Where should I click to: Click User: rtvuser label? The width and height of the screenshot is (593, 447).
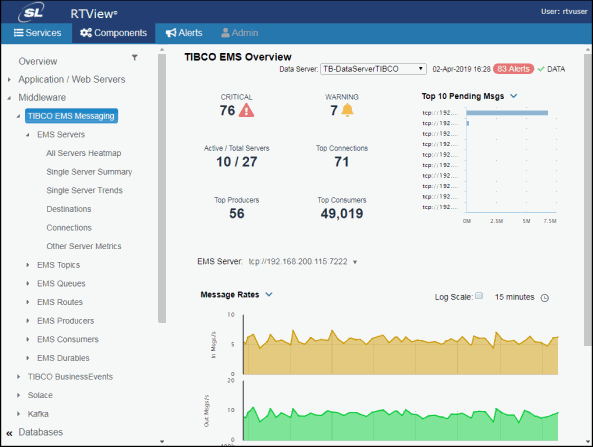click(564, 11)
